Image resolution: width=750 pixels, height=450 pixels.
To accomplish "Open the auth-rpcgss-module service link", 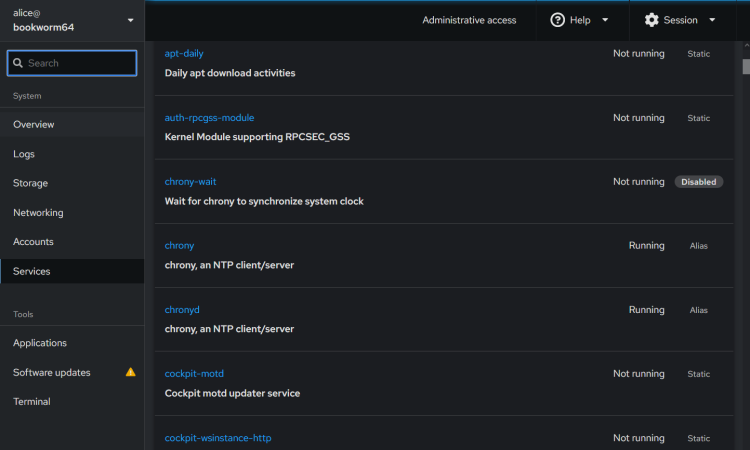I will point(210,118).
